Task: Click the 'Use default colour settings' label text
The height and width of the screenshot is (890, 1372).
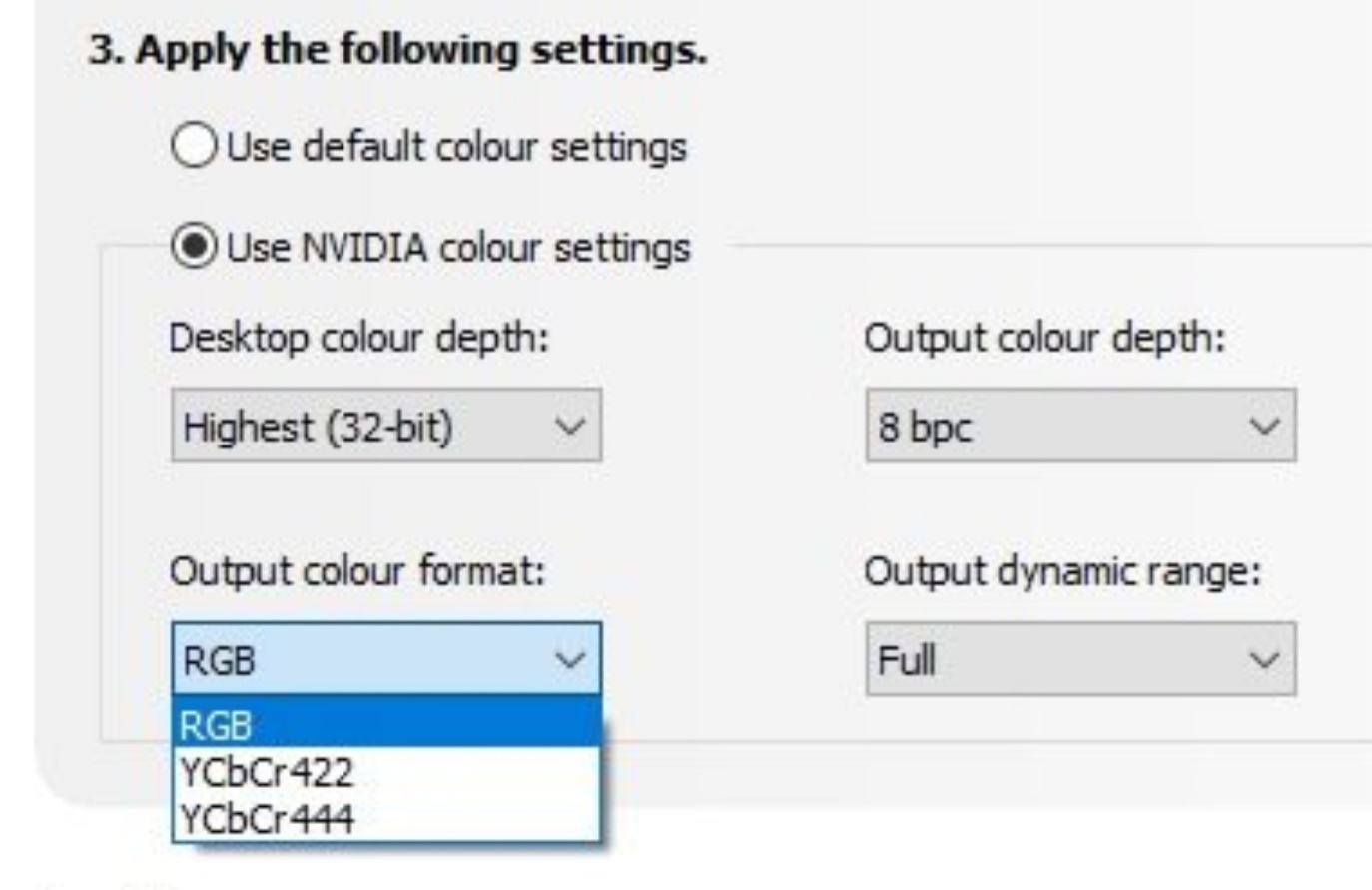Action: click(x=456, y=146)
